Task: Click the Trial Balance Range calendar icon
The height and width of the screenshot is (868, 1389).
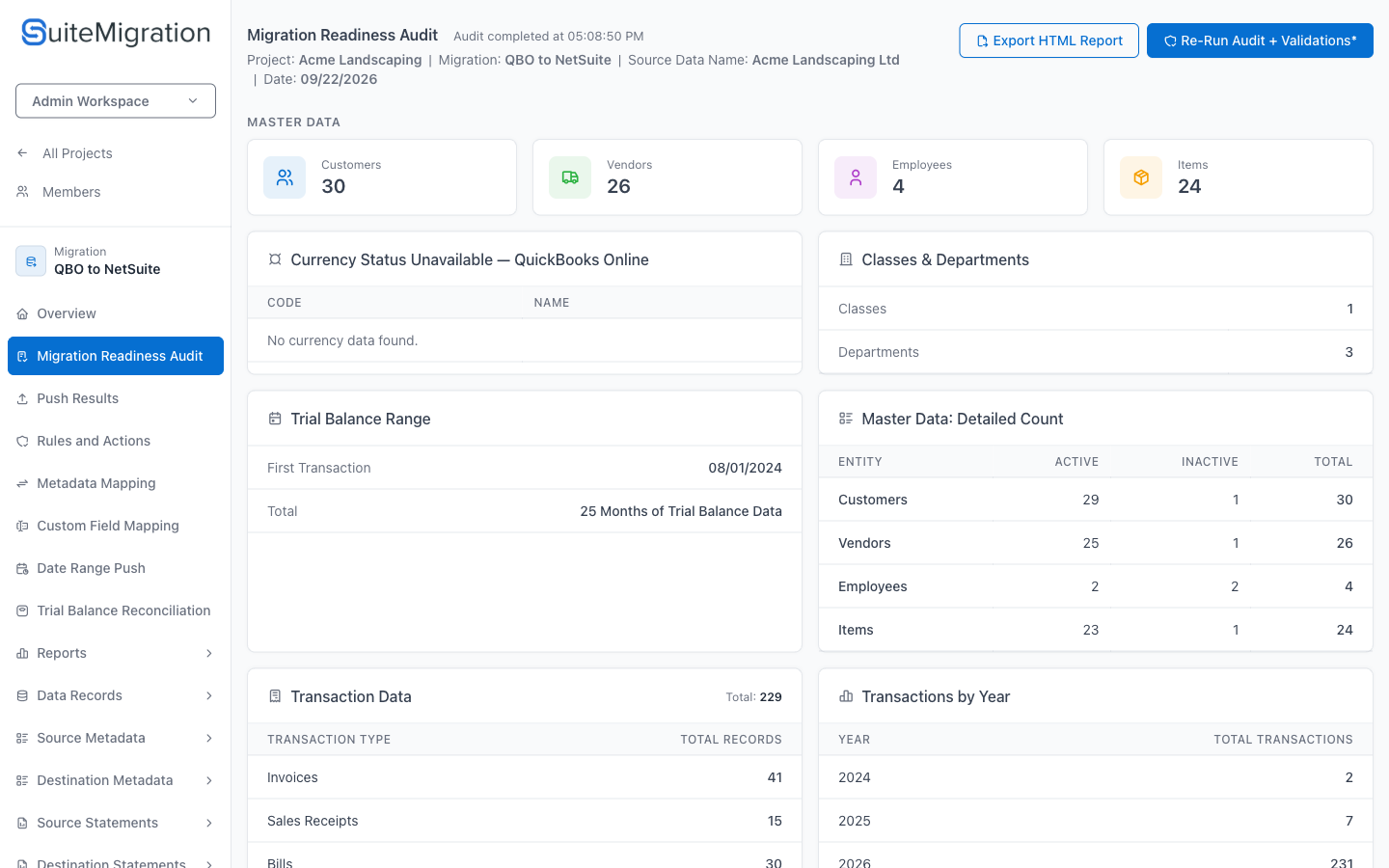Action: (x=275, y=419)
